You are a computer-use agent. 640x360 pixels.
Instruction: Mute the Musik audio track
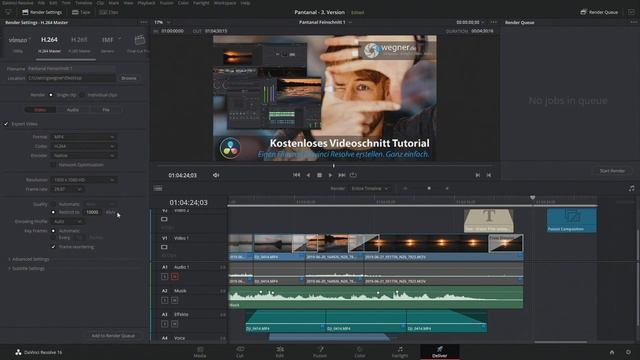[175, 300]
